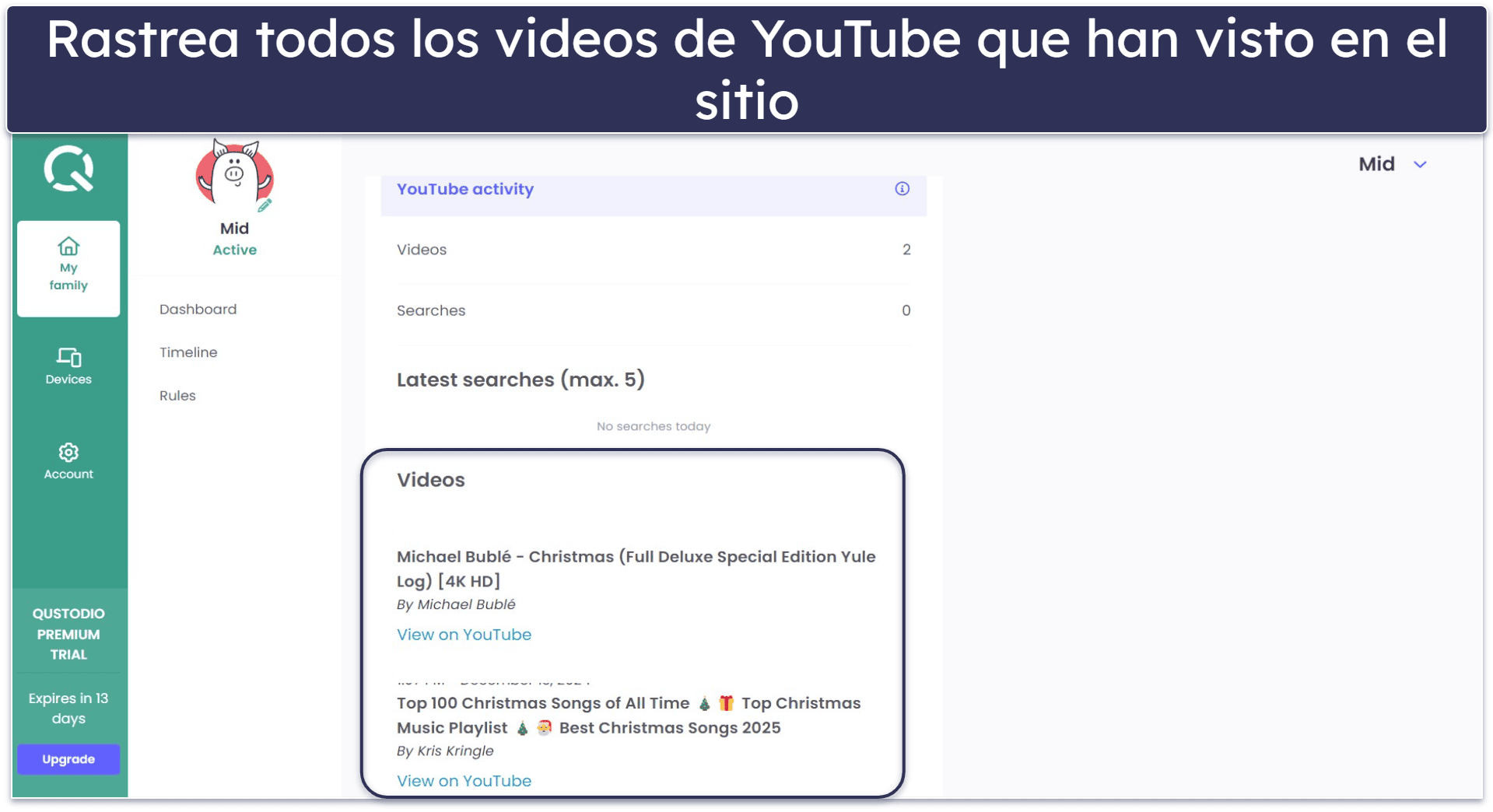Click the Searches count row
The width and height of the screenshot is (1493, 812).
tap(654, 310)
